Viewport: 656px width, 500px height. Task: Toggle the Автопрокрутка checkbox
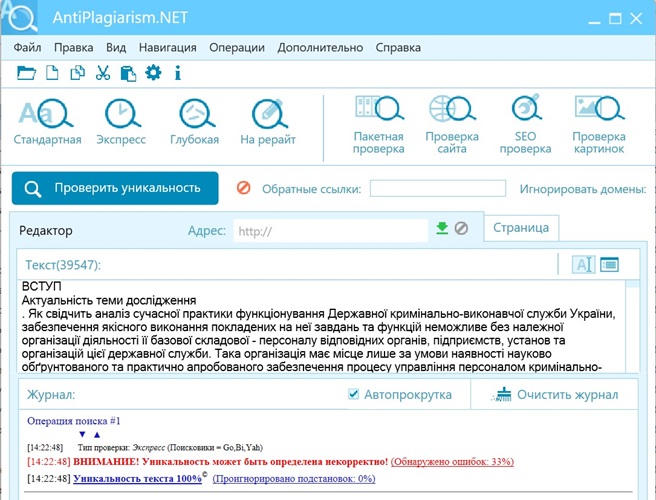click(354, 394)
